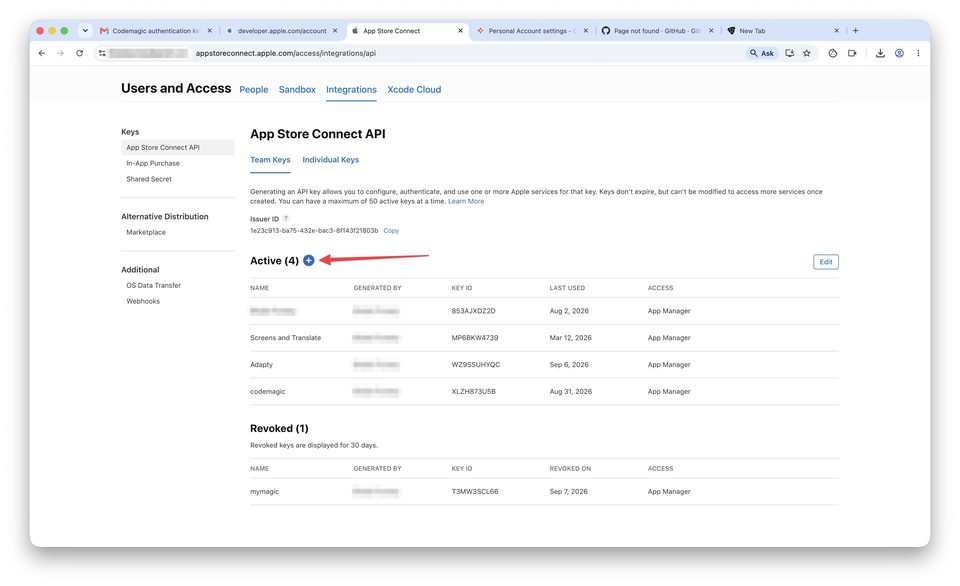Image resolution: width=960 pixels, height=586 pixels.
Task: Open the People section
Action: 253,89
